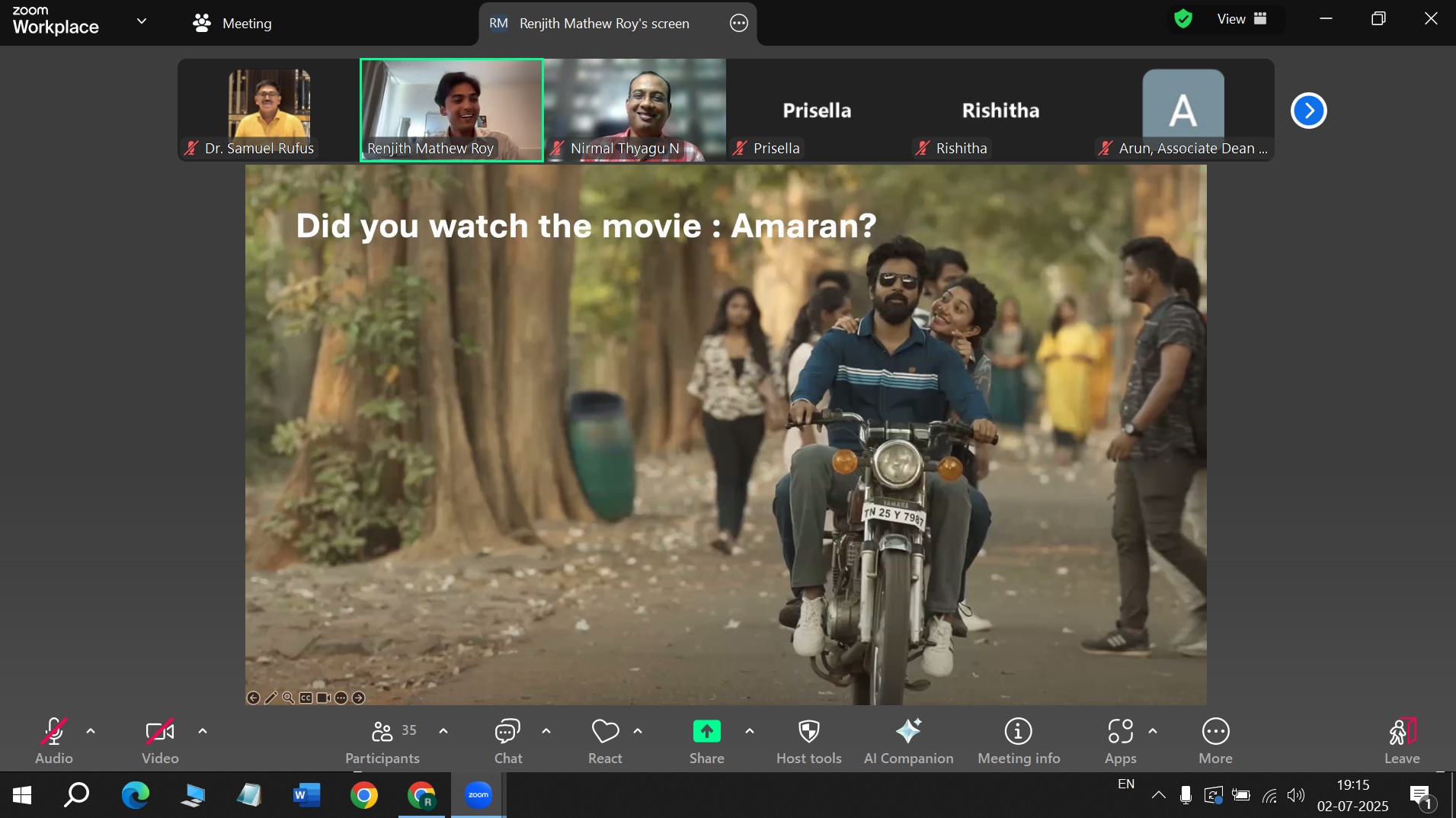Open Zoom Workplace dropdown chevron

click(142, 21)
